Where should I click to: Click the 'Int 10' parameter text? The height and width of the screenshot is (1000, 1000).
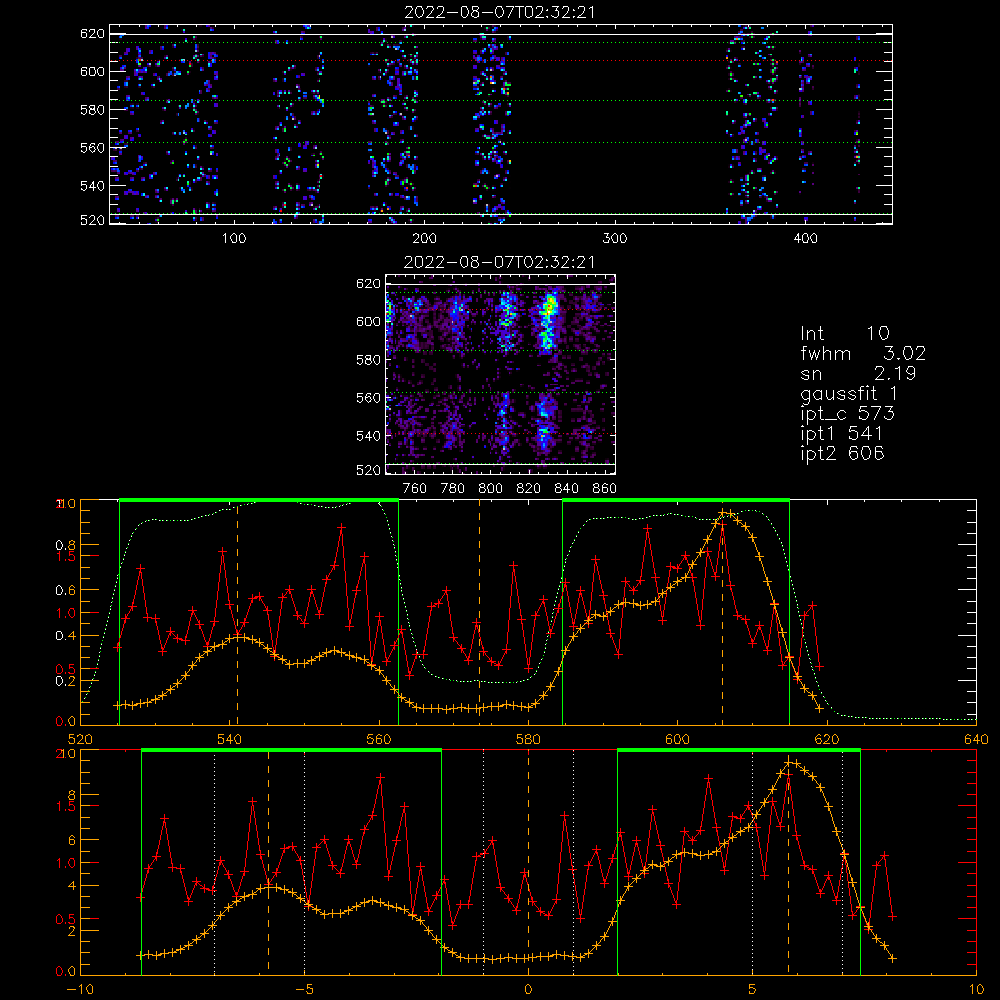844,333
